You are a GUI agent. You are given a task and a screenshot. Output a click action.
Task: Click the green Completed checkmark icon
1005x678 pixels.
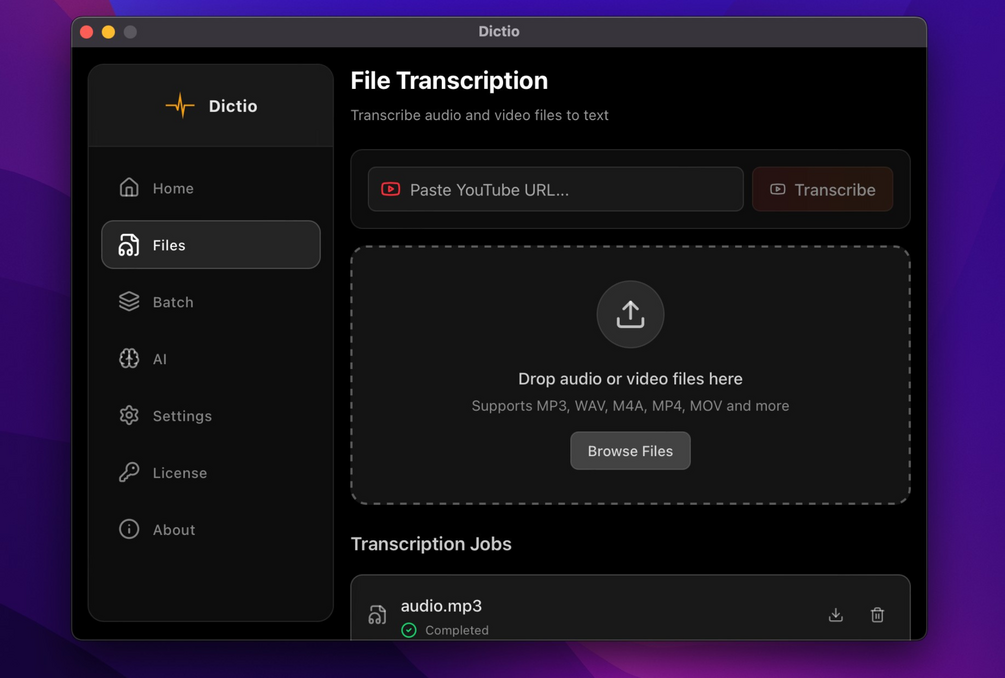coord(408,631)
